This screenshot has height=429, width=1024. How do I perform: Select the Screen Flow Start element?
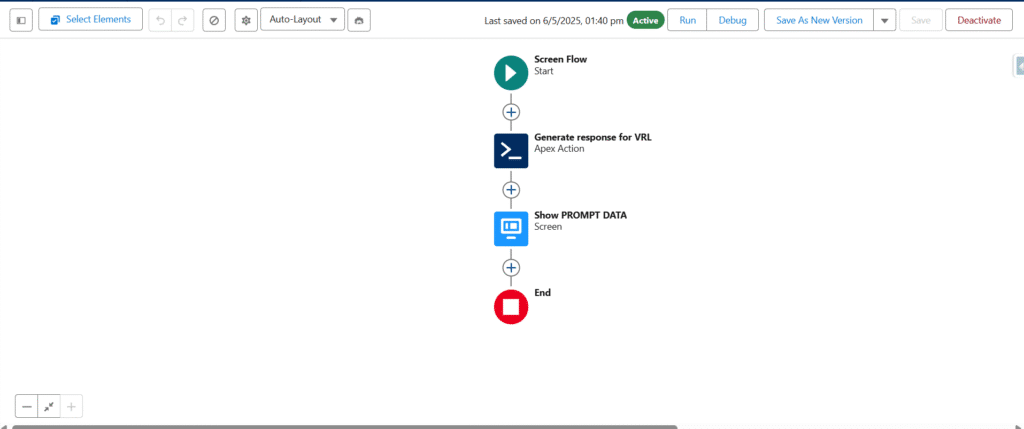point(511,72)
